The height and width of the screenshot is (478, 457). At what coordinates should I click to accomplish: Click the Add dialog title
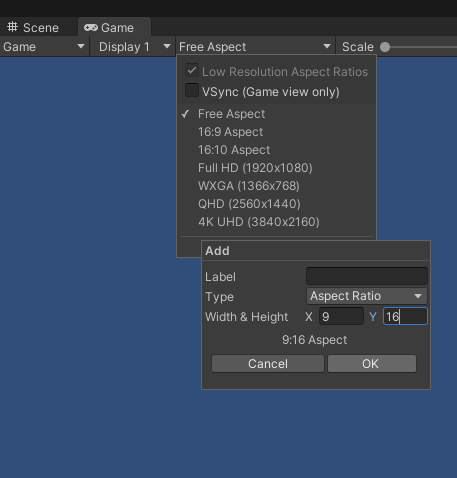point(217,251)
